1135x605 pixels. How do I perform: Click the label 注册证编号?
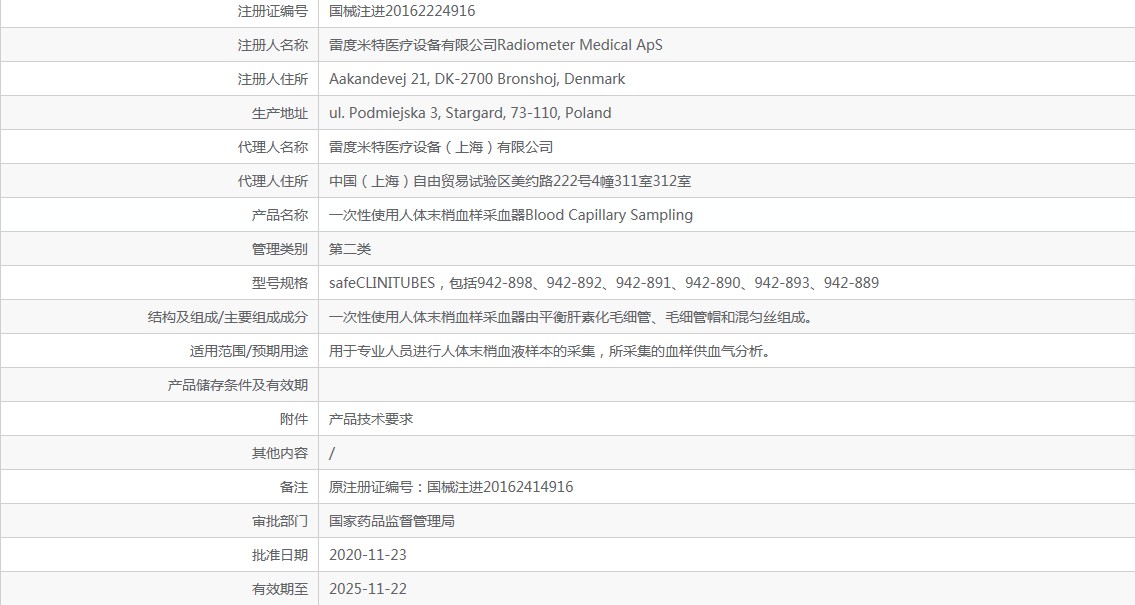273,11
